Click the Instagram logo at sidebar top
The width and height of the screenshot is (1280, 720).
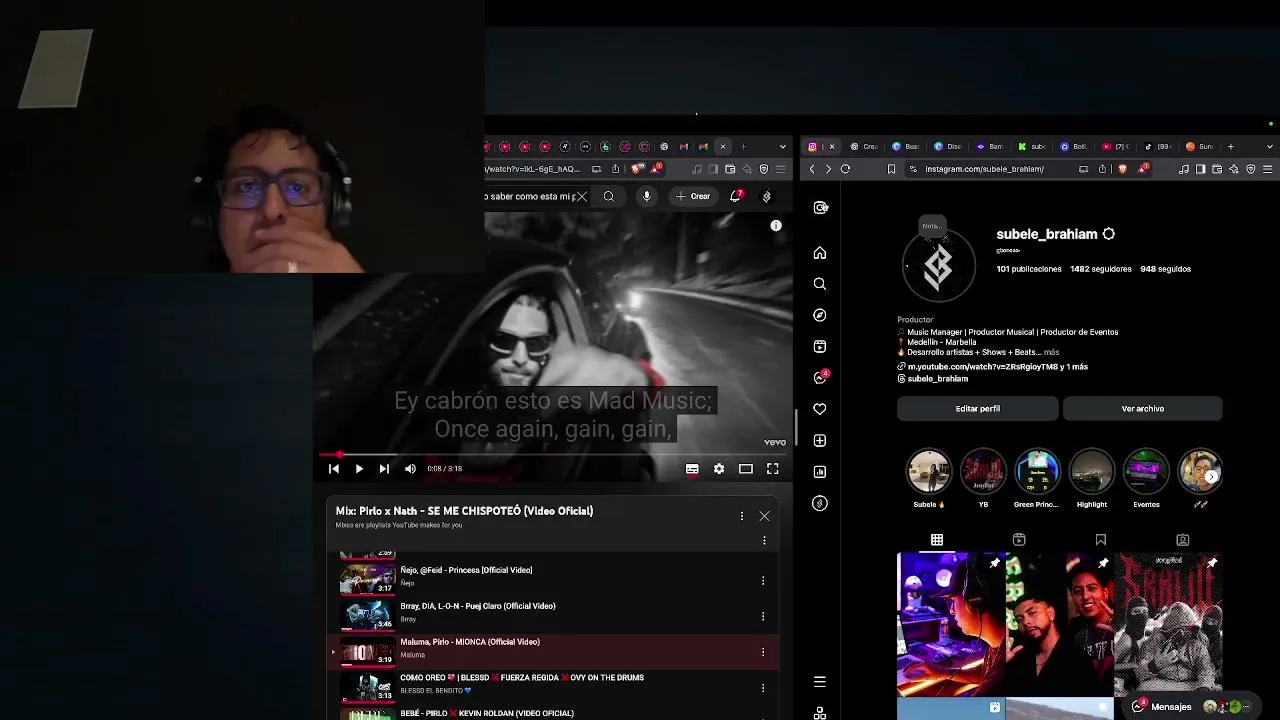tap(821, 208)
